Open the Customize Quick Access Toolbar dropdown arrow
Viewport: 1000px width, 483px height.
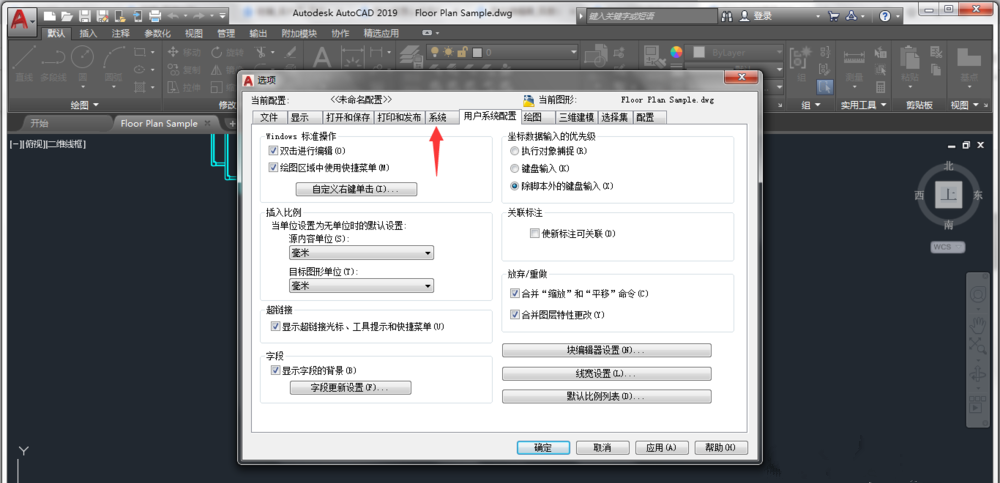point(222,15)
